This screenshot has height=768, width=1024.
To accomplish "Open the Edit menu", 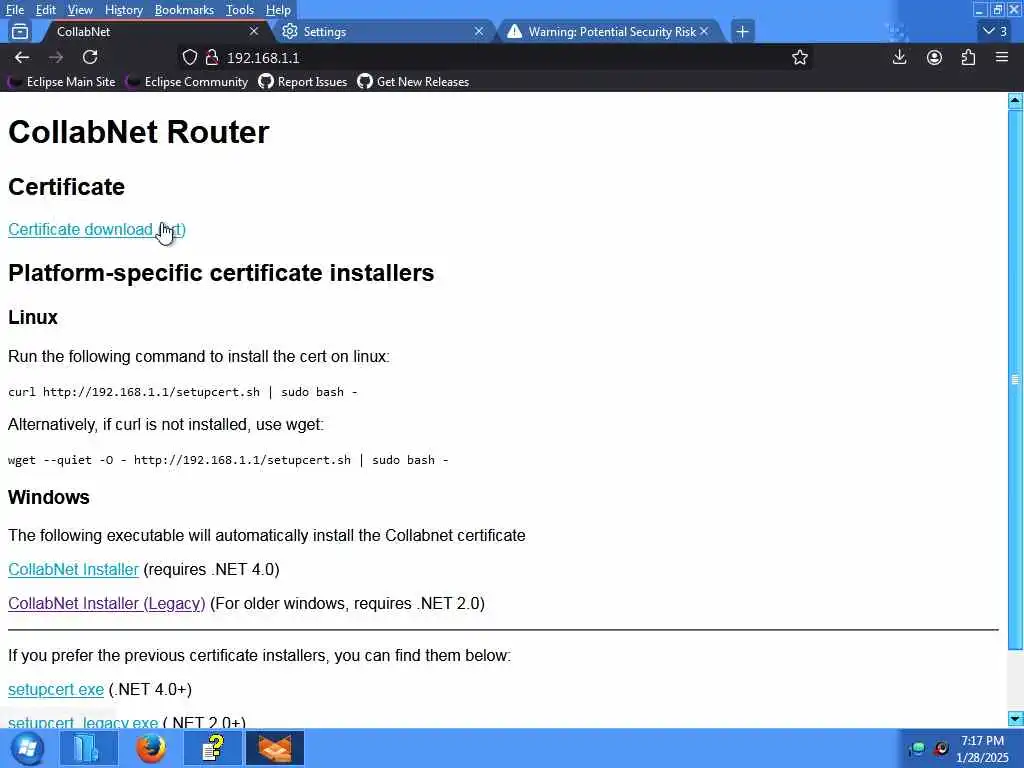I will point(45,10).
